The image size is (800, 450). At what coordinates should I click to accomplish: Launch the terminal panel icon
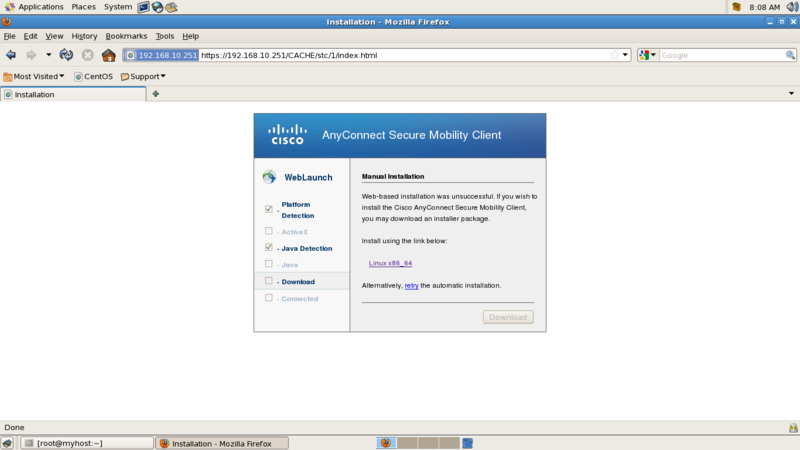point(143,7)
